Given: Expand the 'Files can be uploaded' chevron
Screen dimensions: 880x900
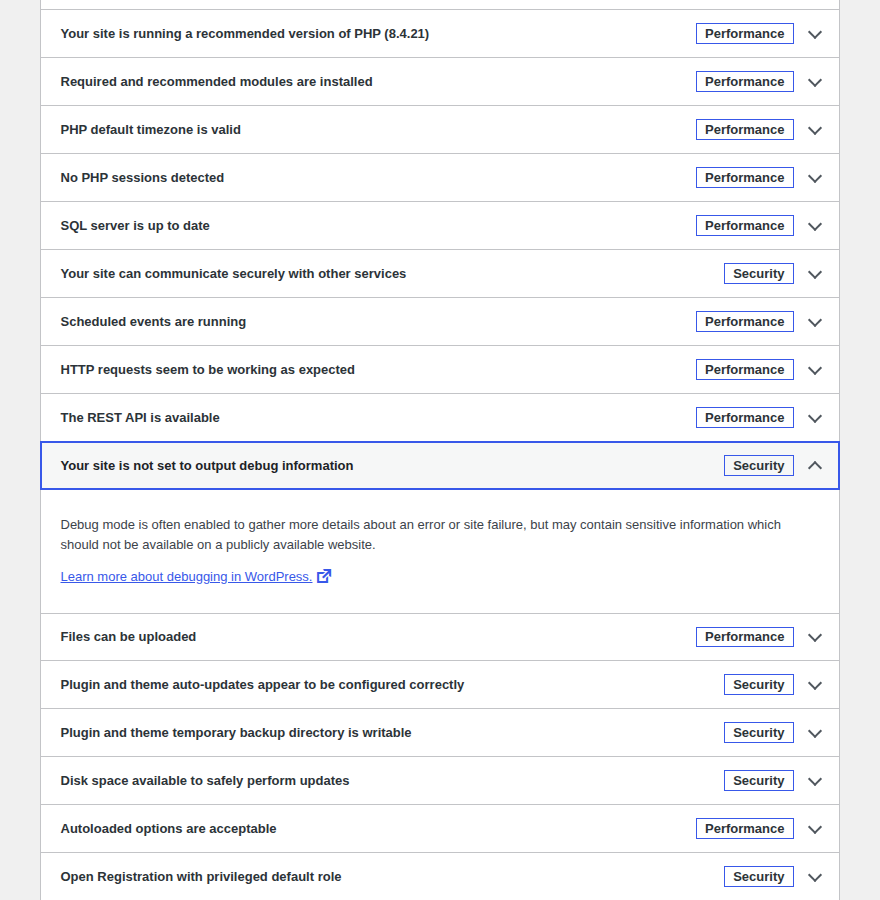Looking at the screenshot, I should point(815,638).
